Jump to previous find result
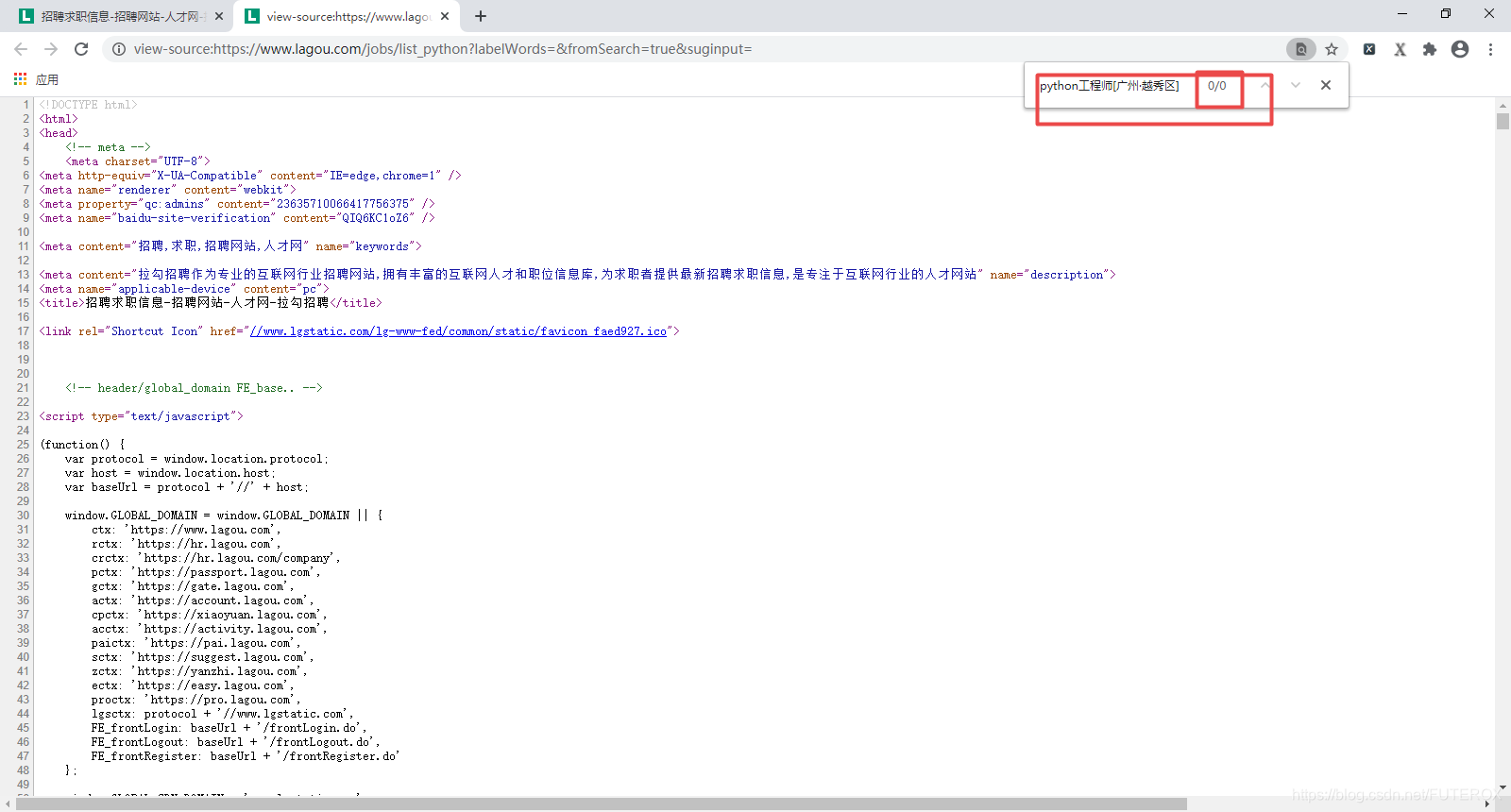Screen dimensions: 1511x812 pos(1265,85)
